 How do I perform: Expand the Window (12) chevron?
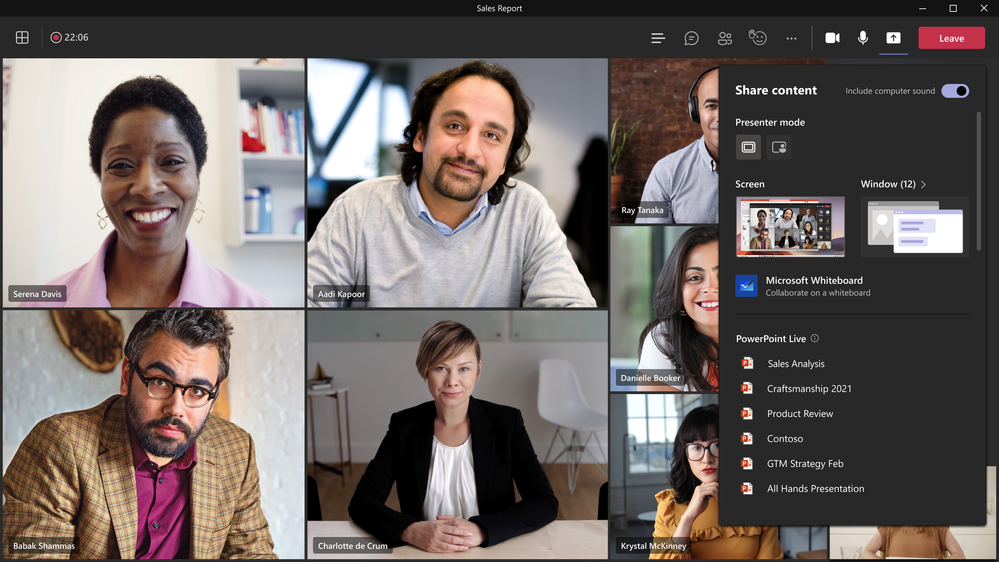pos(923,184)
